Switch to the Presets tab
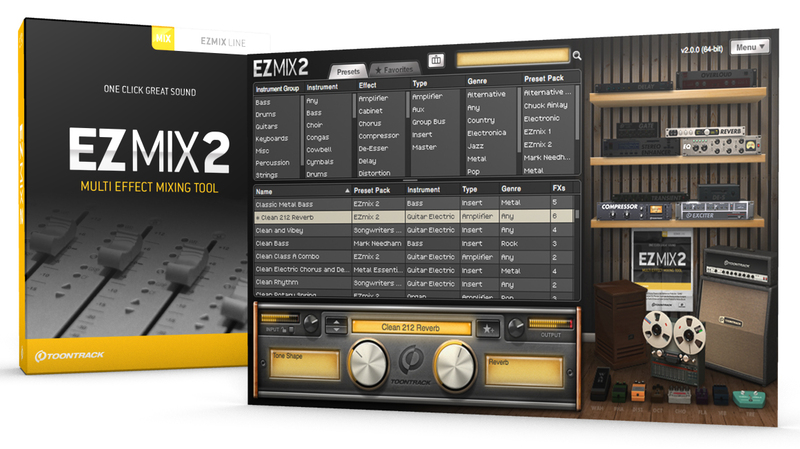The image size is (800, 449). point(348,71)
